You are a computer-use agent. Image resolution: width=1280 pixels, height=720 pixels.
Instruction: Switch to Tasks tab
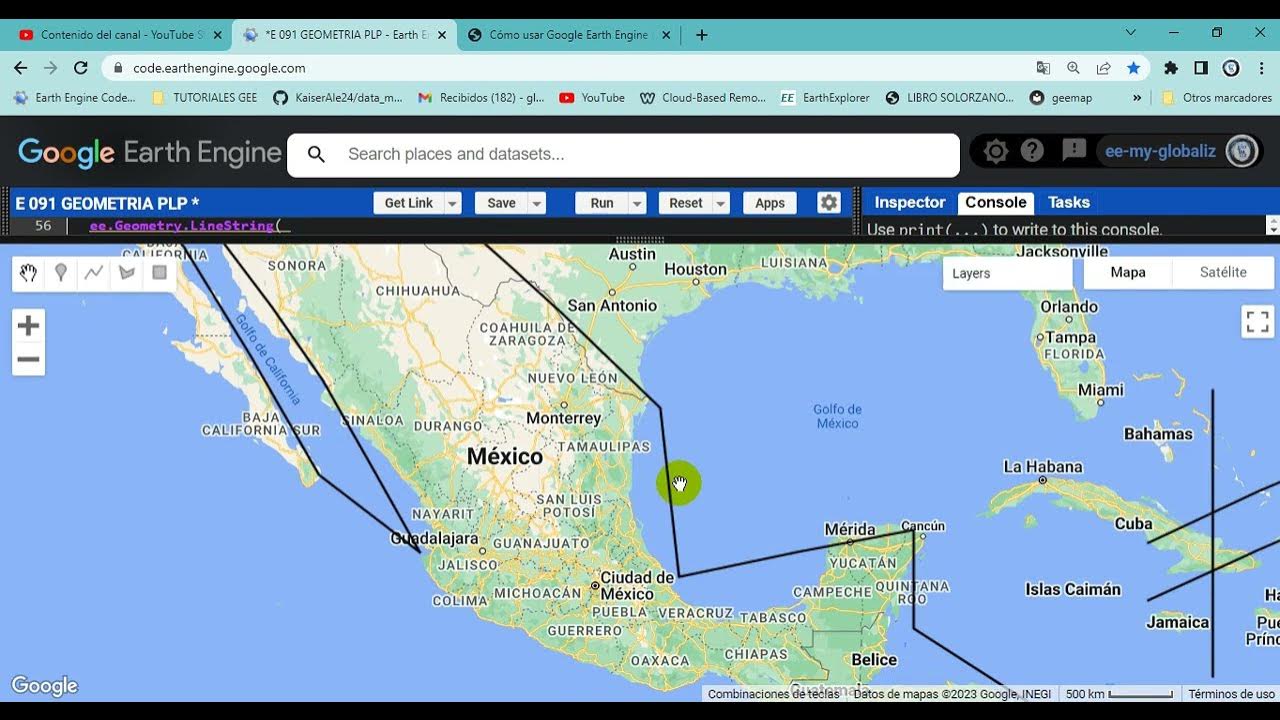1068,202
